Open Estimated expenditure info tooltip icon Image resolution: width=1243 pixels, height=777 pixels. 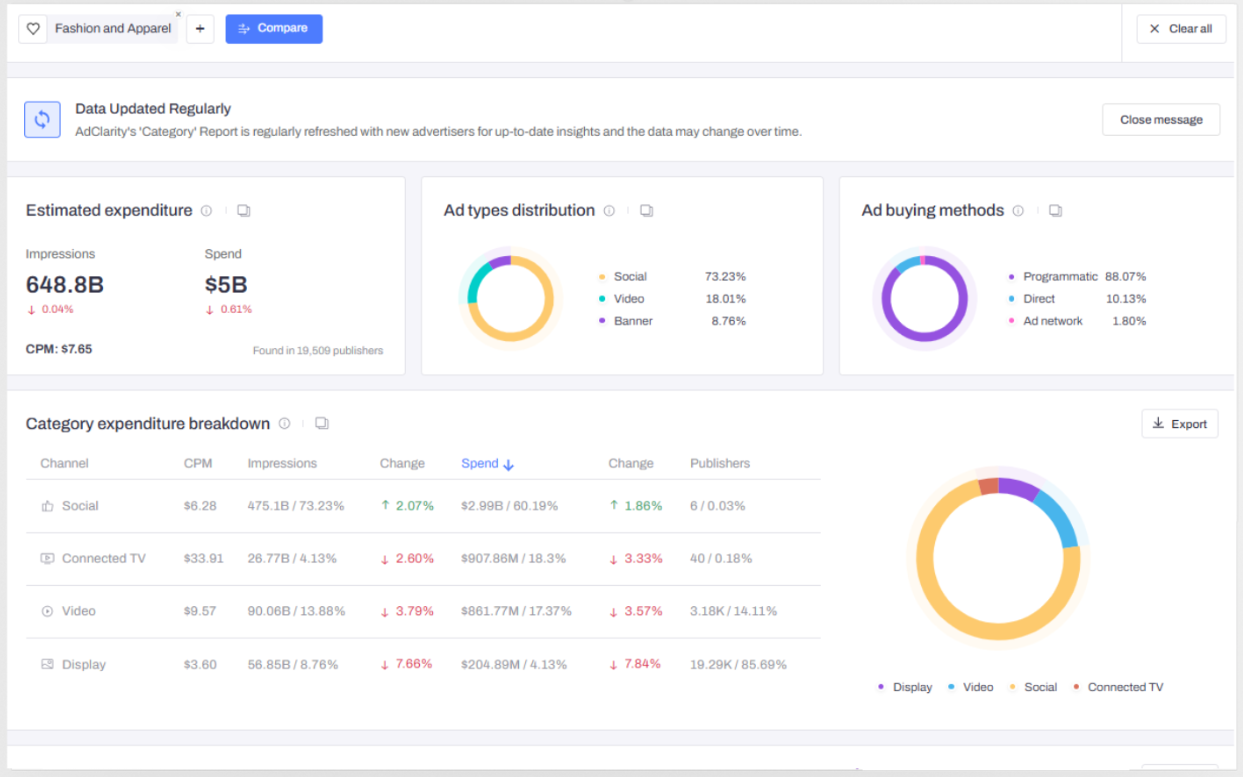tap(207, 211)
